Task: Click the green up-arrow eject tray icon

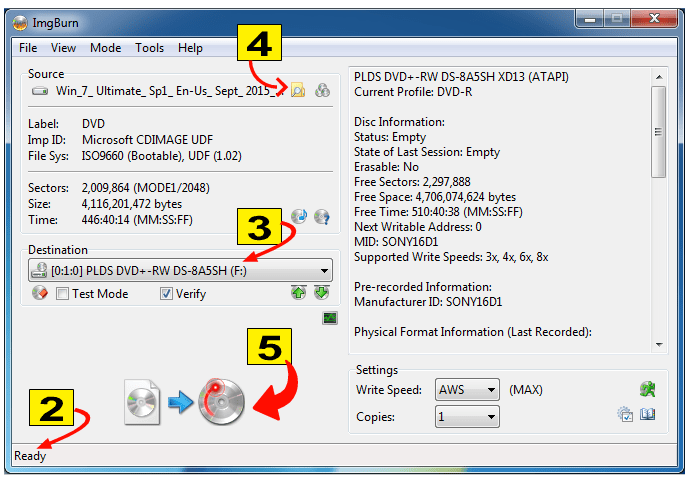Action: pos(299,293)
